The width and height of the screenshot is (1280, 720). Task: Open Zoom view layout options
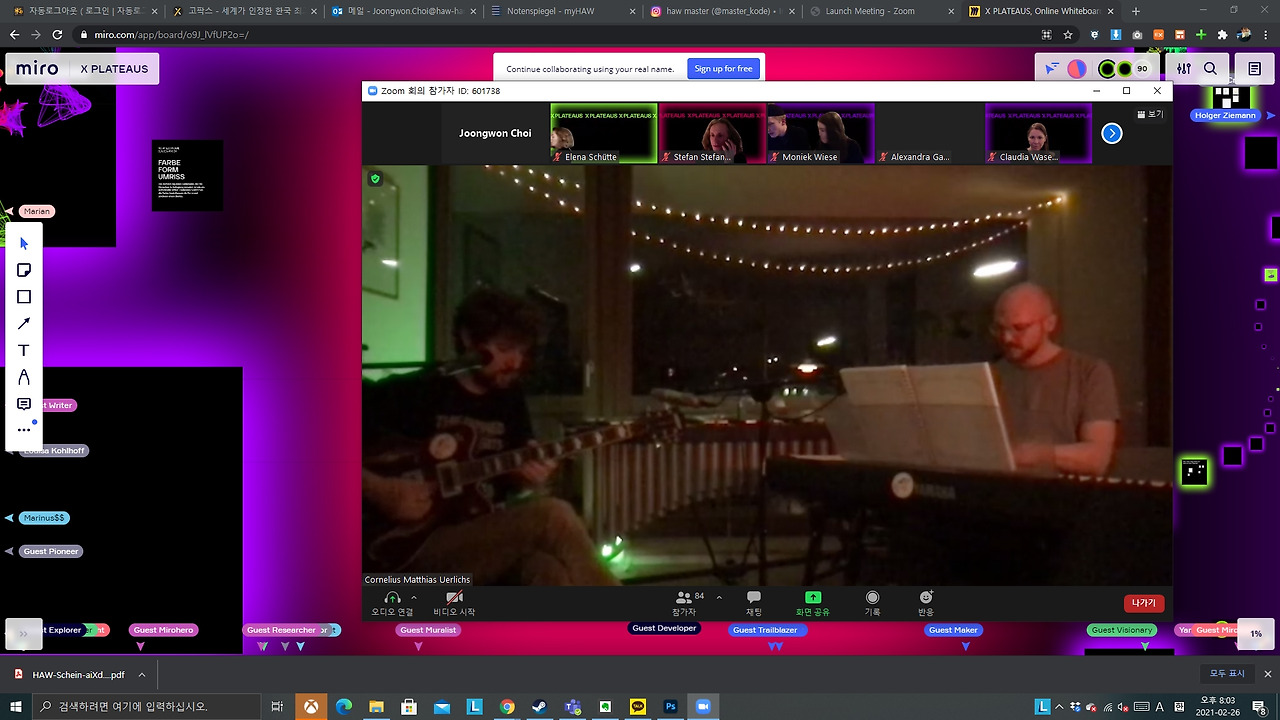(1150, 114)
